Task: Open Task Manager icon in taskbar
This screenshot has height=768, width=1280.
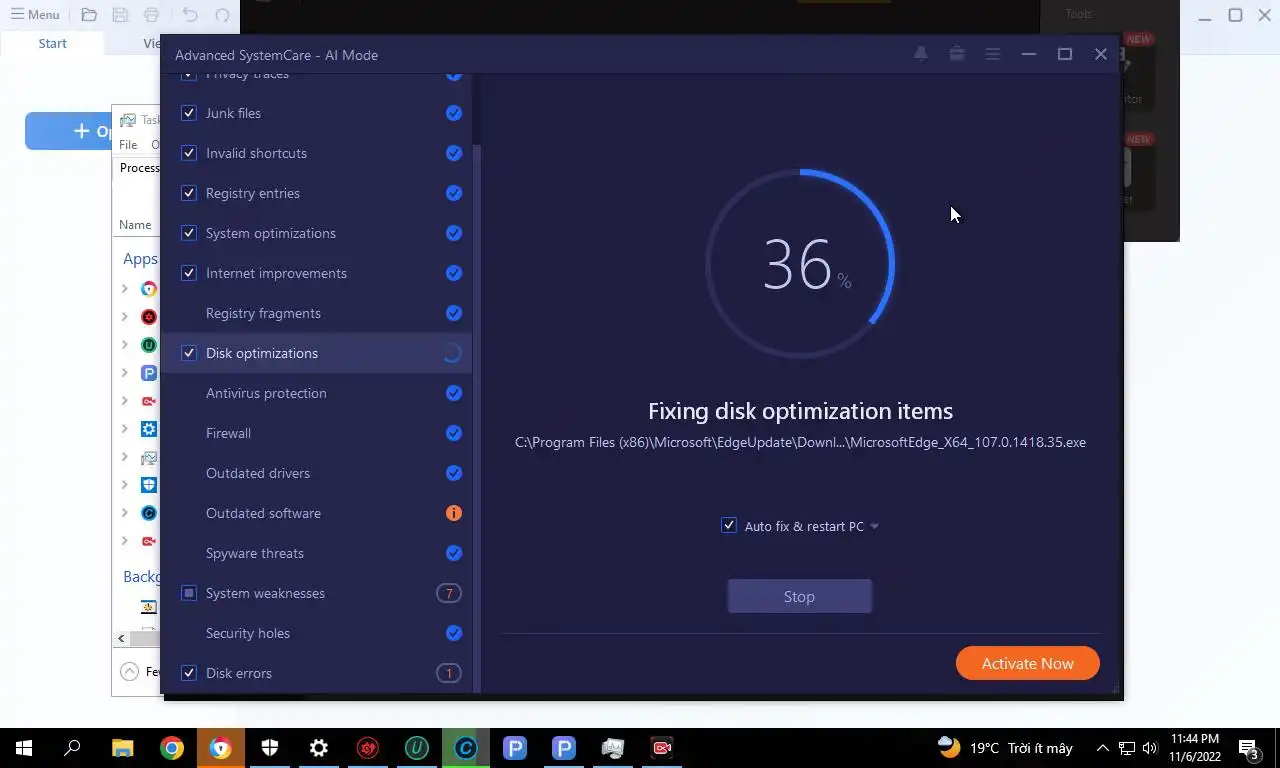Action: click(x=613, y=748)
